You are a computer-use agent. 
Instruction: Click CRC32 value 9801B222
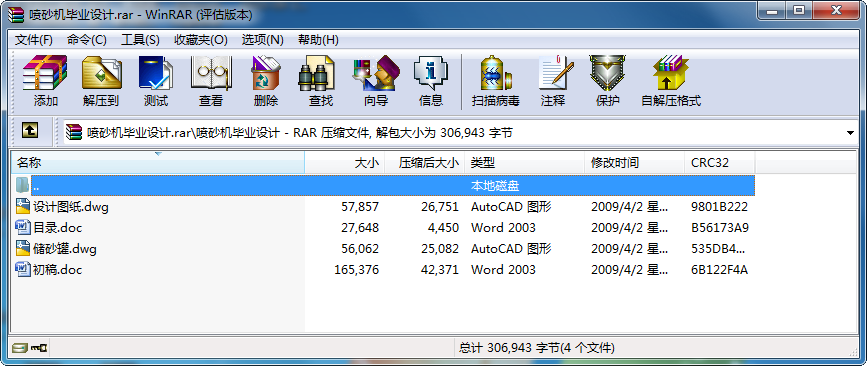(719, 207)
